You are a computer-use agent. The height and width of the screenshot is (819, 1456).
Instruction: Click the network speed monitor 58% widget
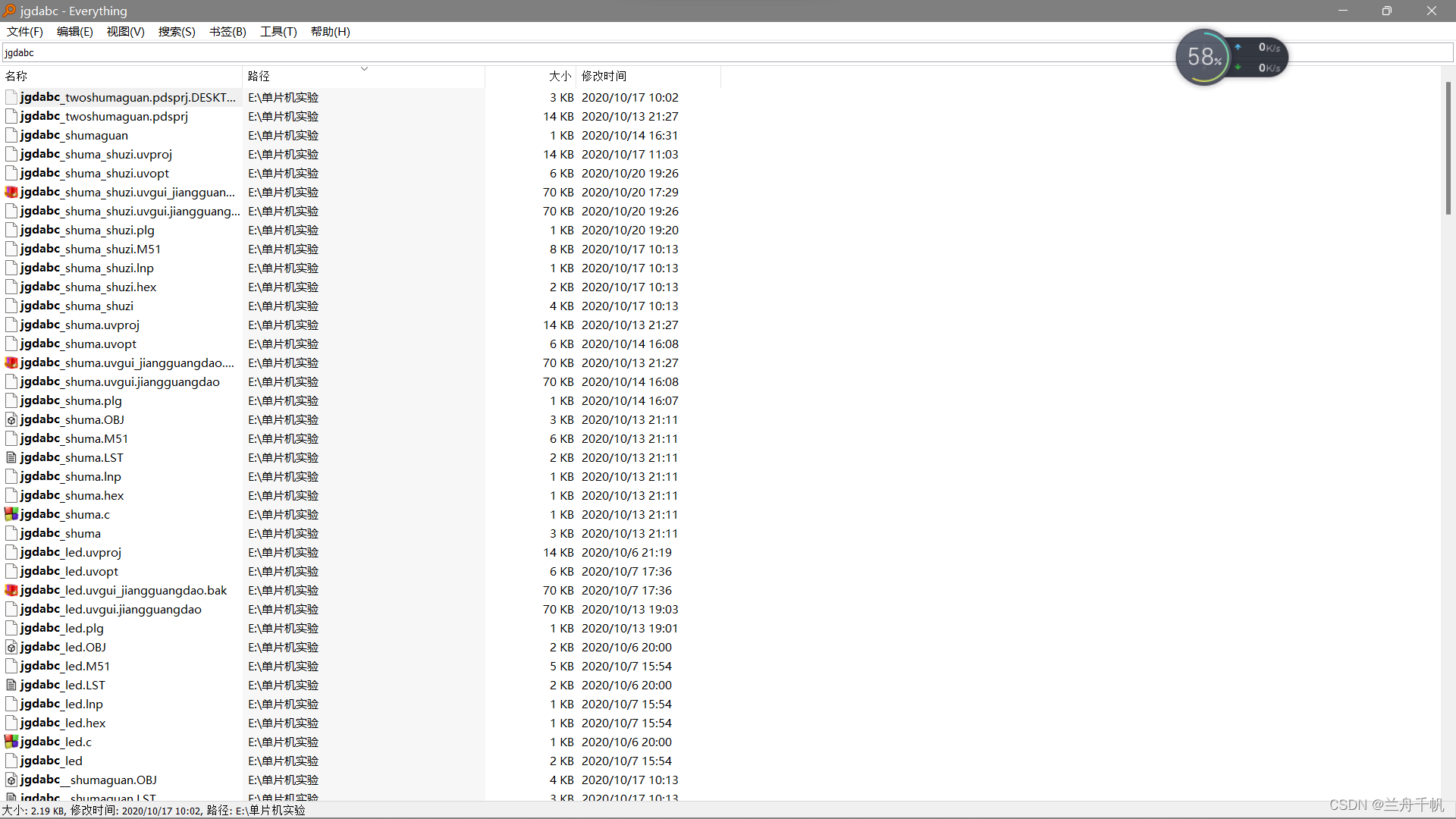click(x=1203, y=57)
